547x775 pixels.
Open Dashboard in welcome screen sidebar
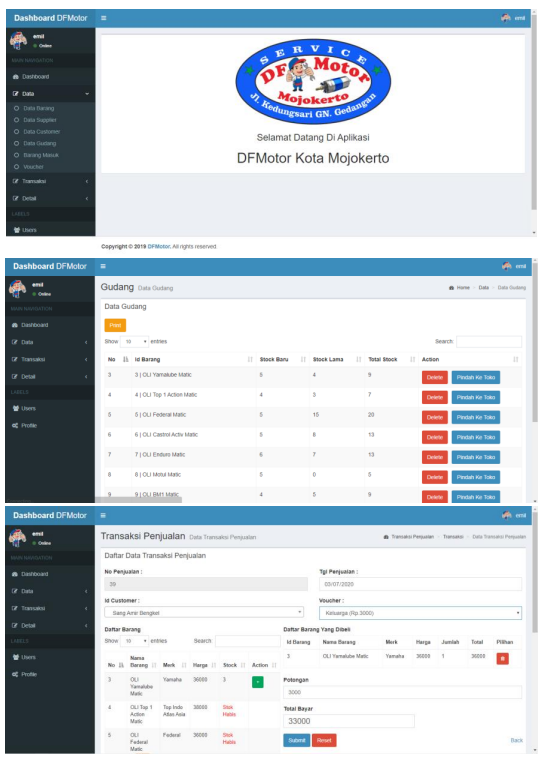(x=35, y=77)
